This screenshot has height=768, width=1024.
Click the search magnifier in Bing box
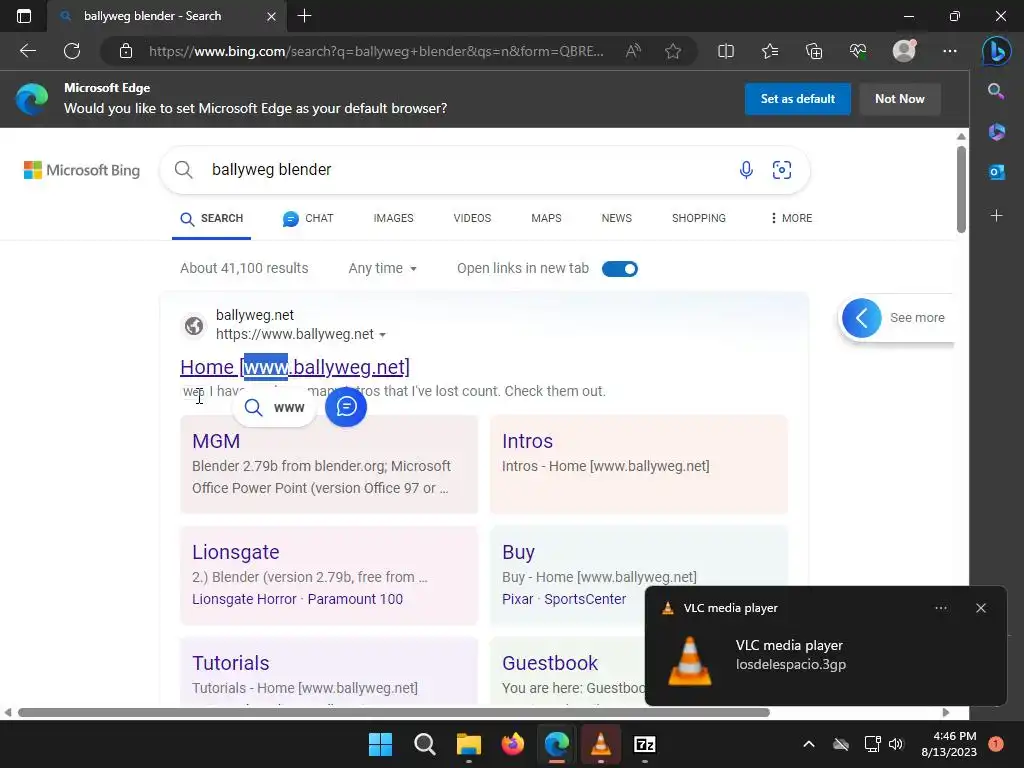tap(184, 170)
